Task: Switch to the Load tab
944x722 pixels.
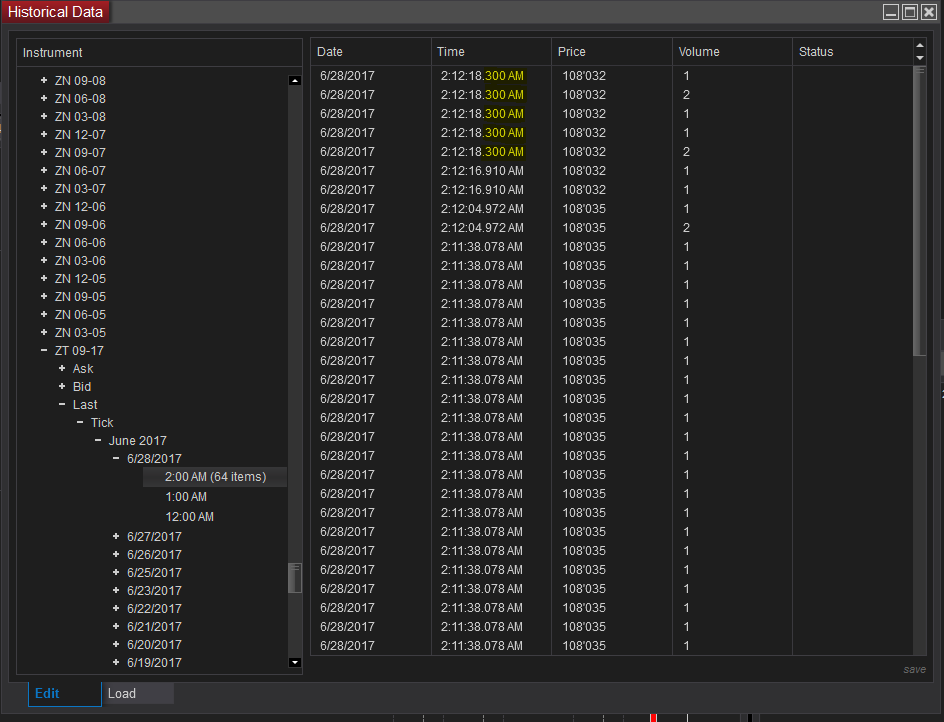Action: tap(138, 694)
